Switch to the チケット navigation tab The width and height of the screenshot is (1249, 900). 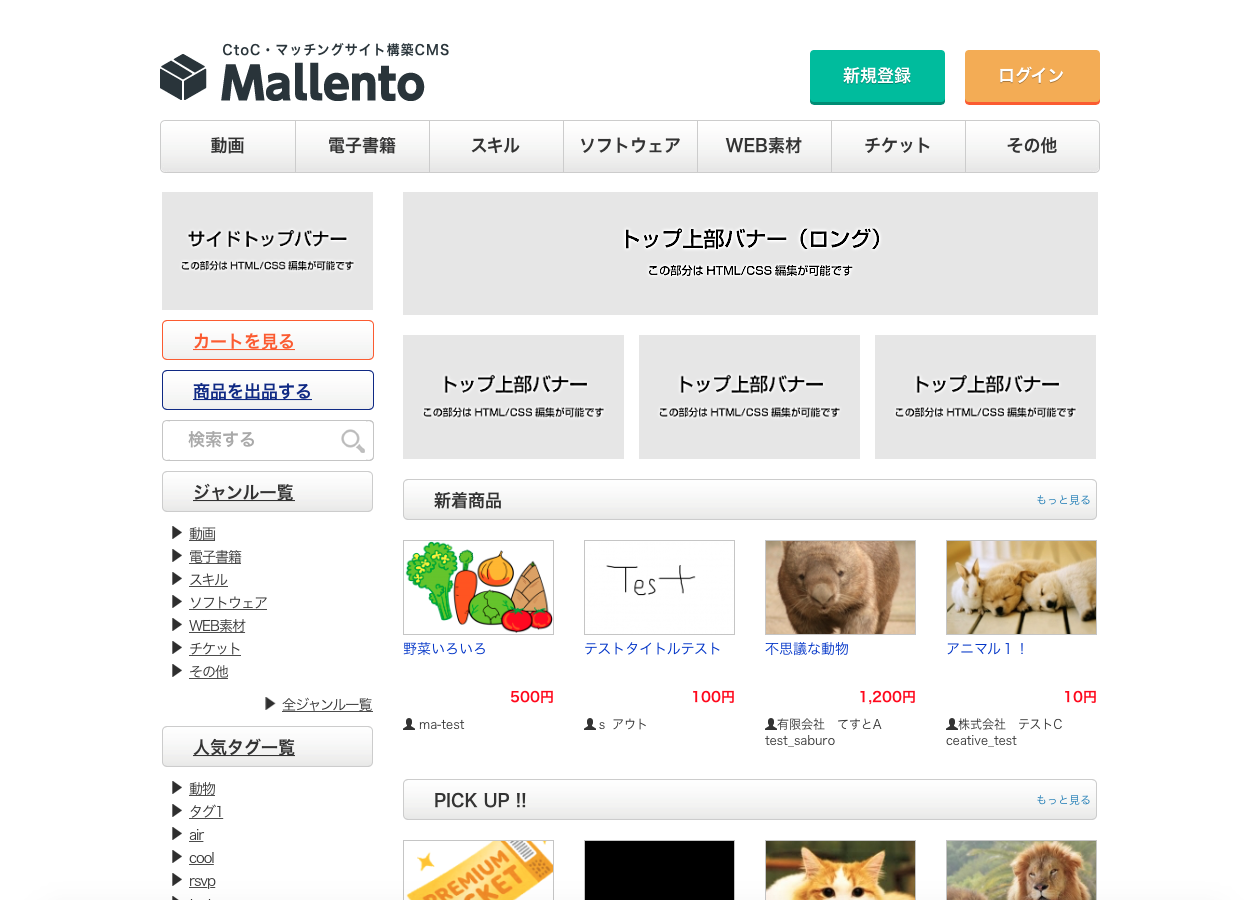tap(898, 146)
